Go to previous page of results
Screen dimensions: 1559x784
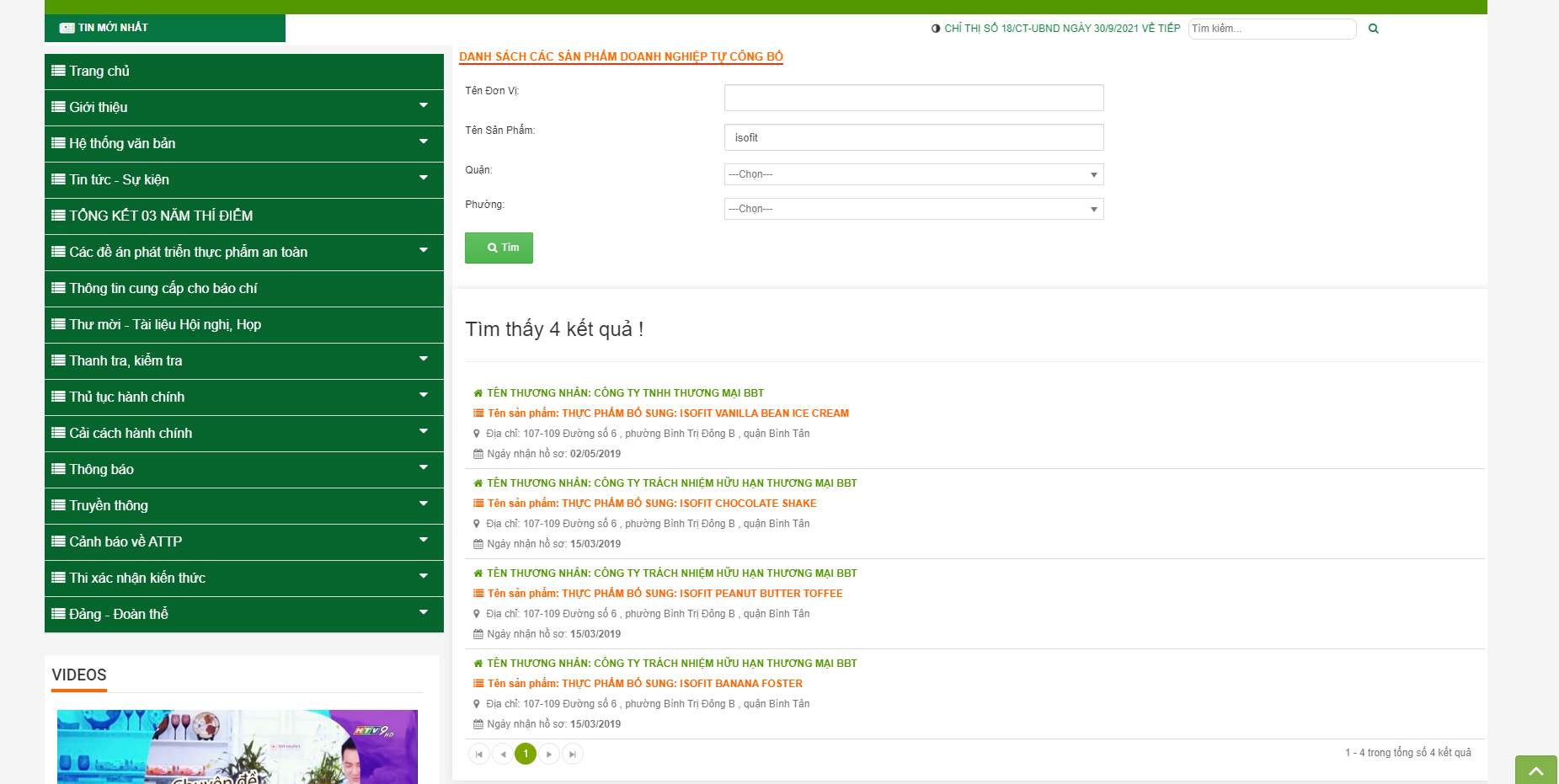click(502, 754)
